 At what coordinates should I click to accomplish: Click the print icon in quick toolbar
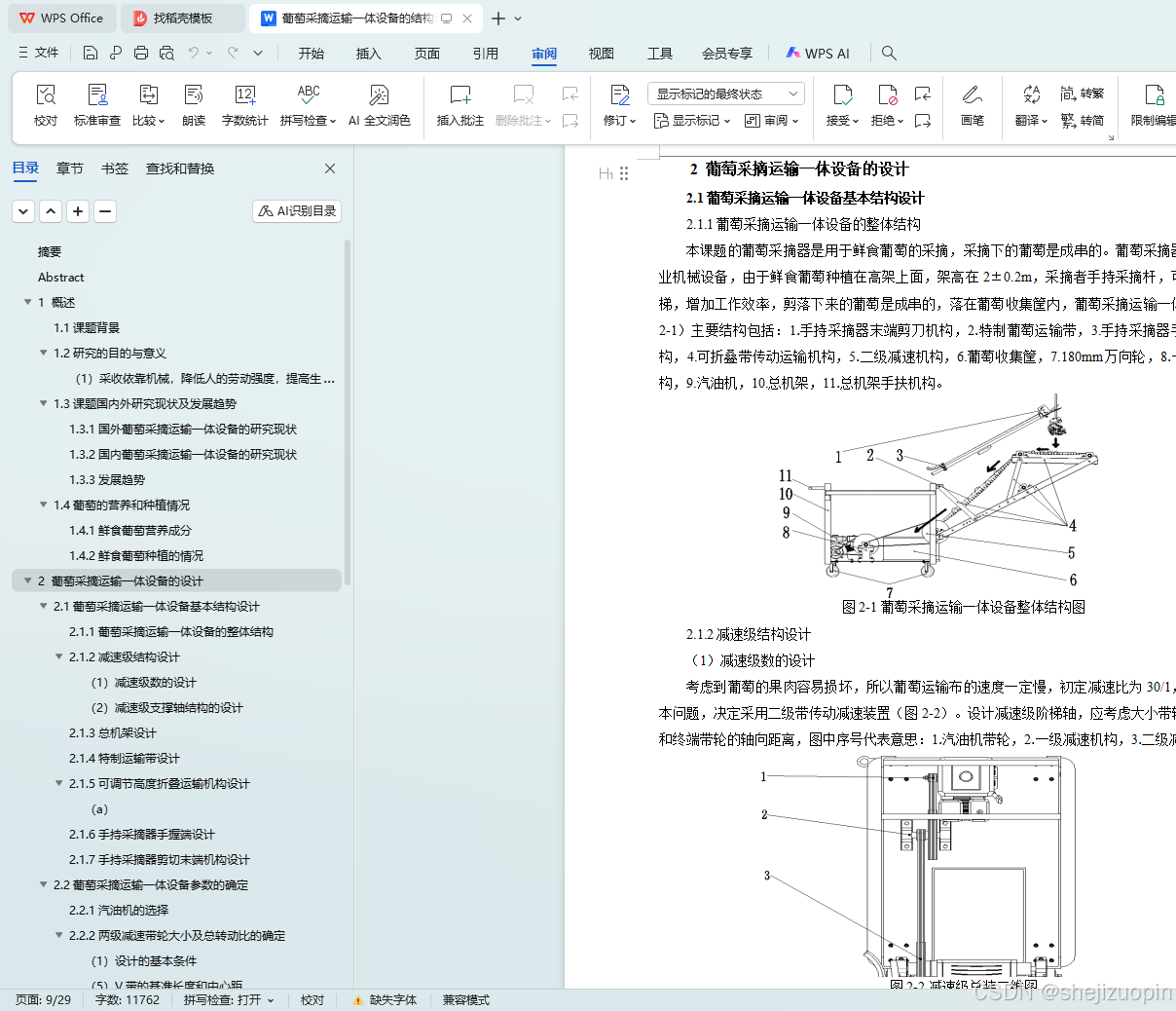pos(141,53)
